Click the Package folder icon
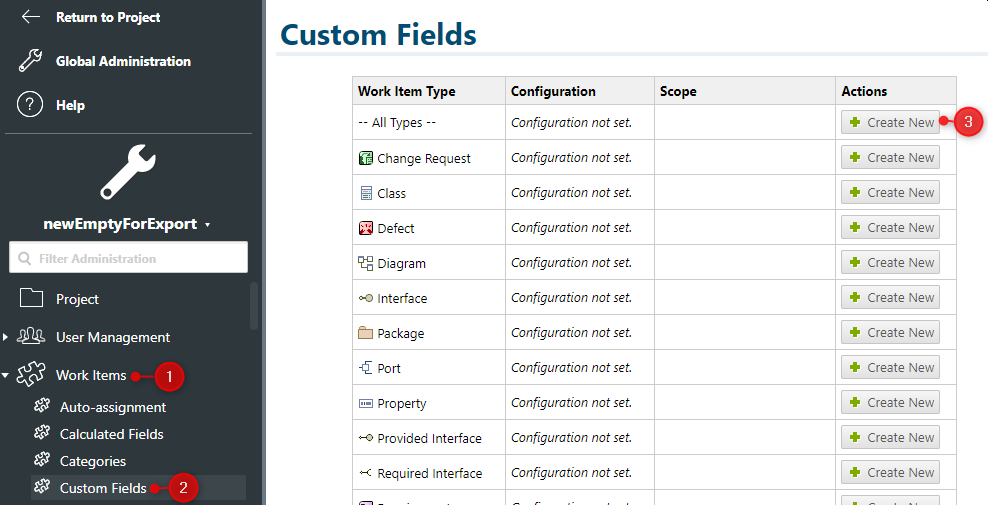Screen dimensions: 988x505 coord(365,333)
